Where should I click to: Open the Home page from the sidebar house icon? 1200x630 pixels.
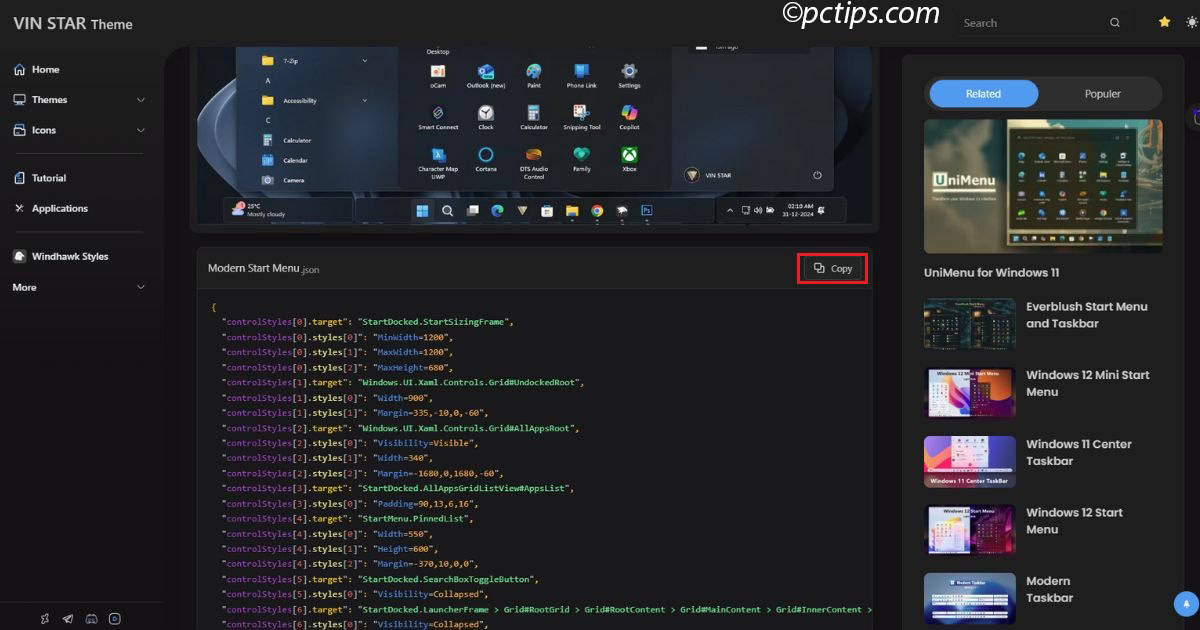pos(19,70)
